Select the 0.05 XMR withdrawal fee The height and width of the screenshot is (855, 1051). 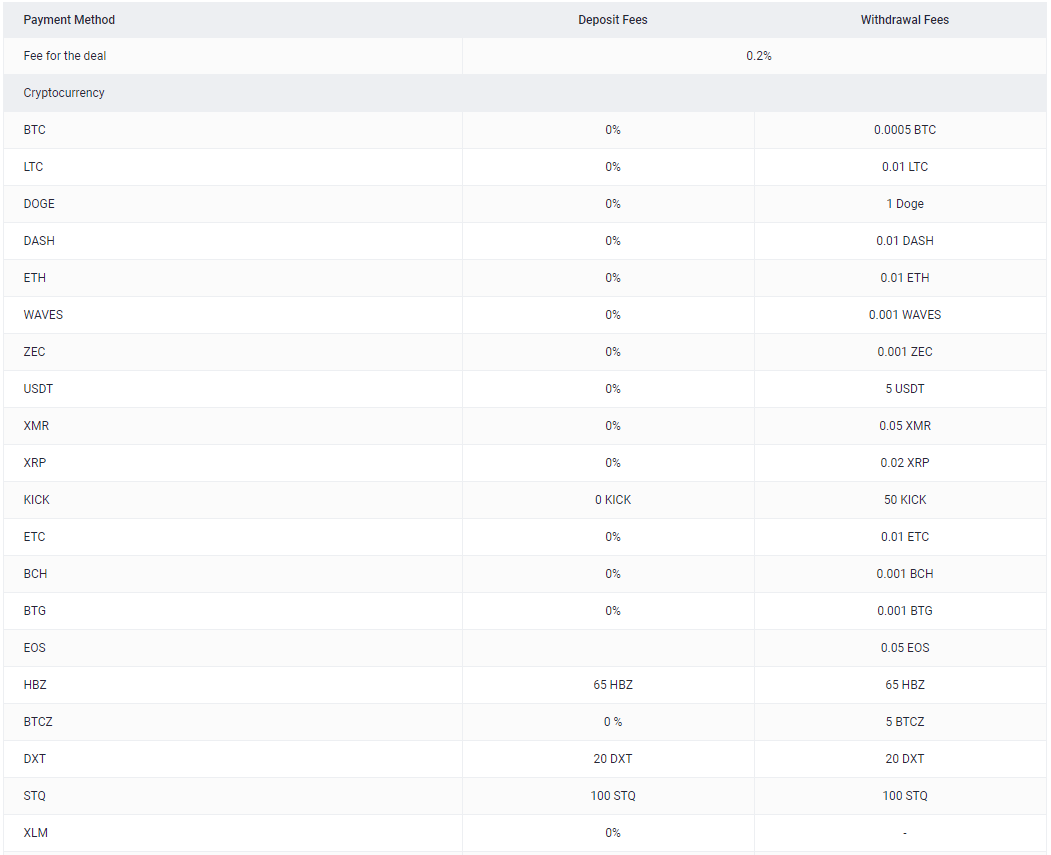tap(904, 426)
